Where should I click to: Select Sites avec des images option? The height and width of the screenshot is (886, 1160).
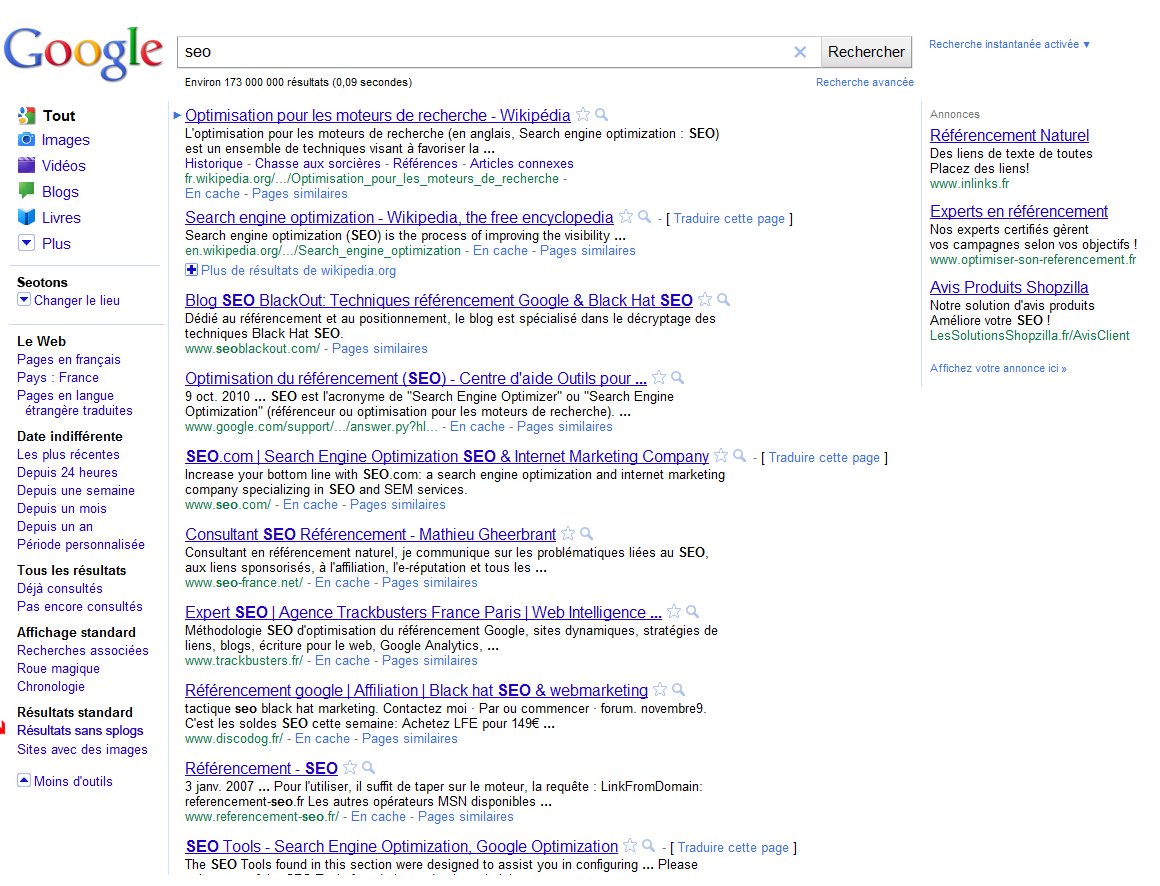82,749
